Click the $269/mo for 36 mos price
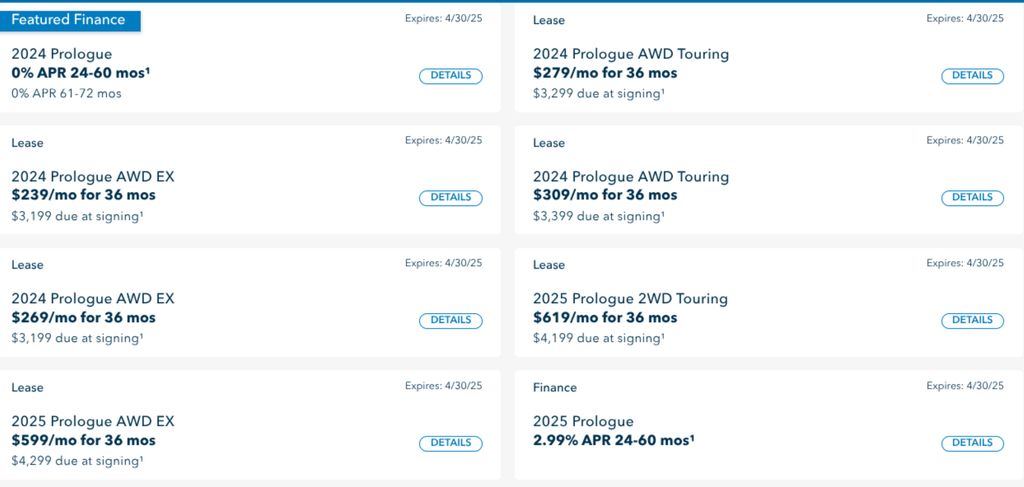The image size is (1024, 487). [x=84, y=318]
